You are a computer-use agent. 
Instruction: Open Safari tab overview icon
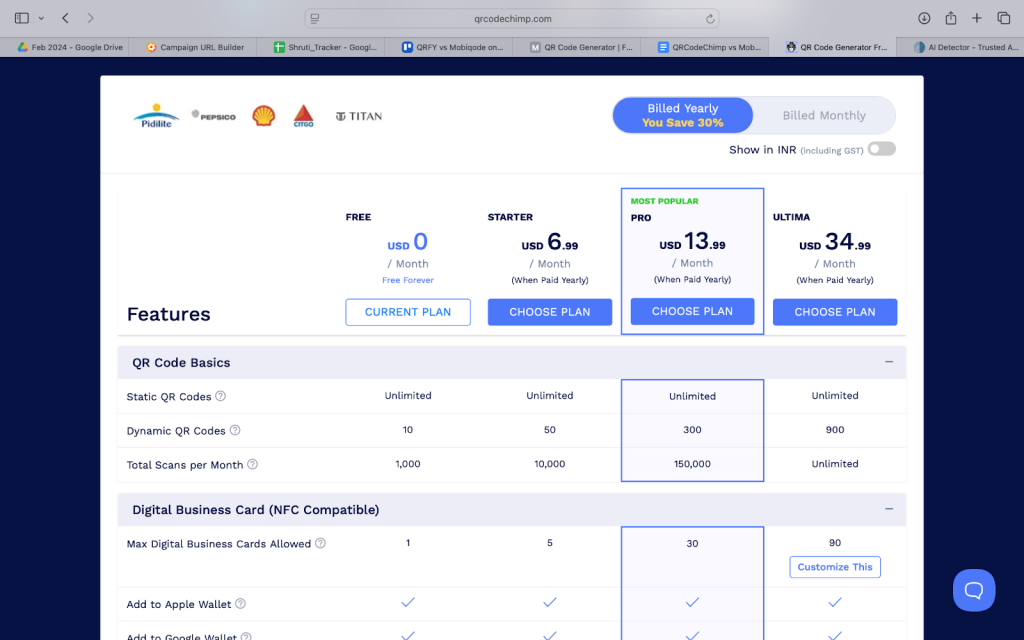point(1004,18)
